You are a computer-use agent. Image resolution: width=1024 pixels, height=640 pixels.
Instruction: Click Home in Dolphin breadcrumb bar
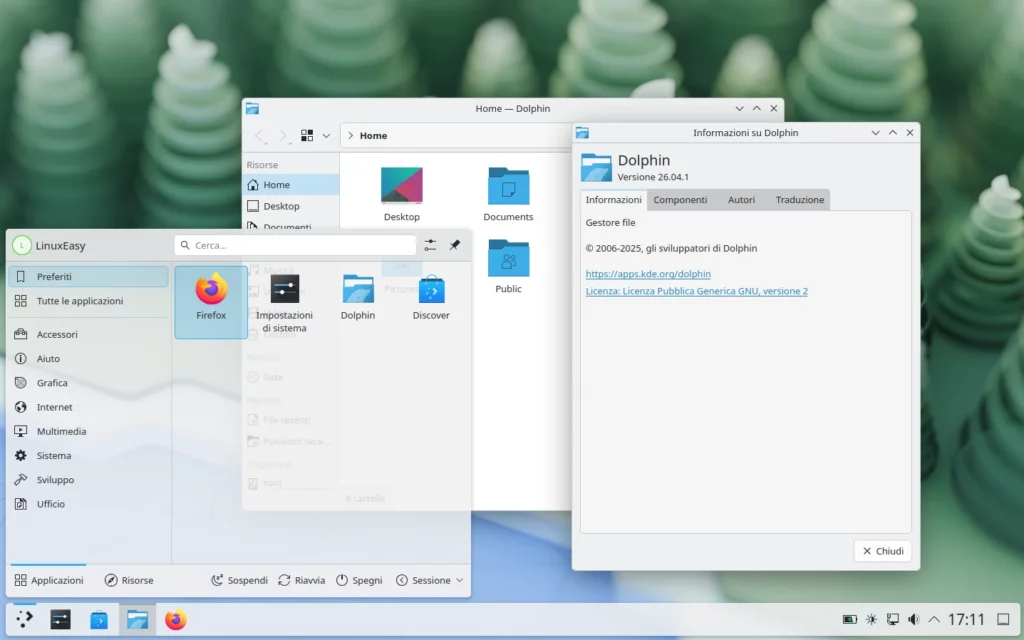[374, 136]
